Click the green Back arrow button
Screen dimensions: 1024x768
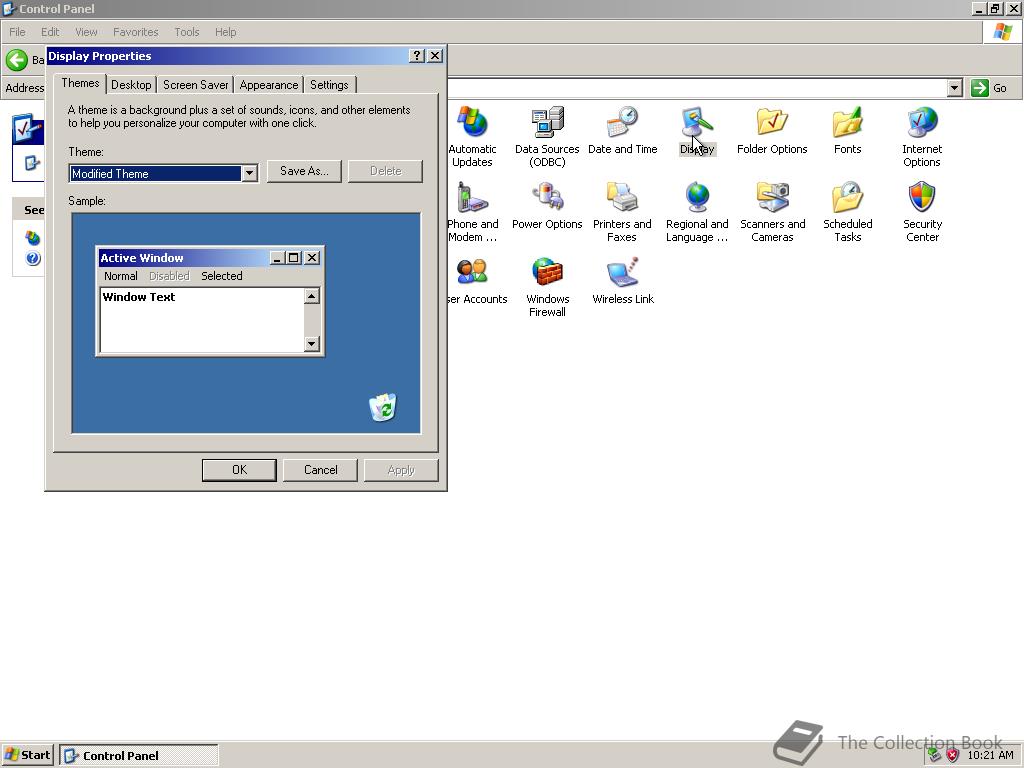click(17, 60)
